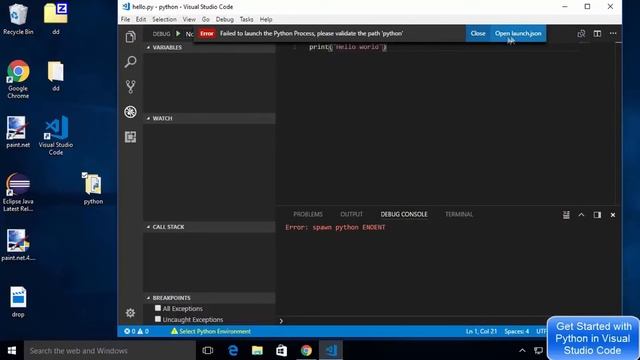
Task: Open the Visual Studio Code desktop shortcut
Action: click(56, 136)
